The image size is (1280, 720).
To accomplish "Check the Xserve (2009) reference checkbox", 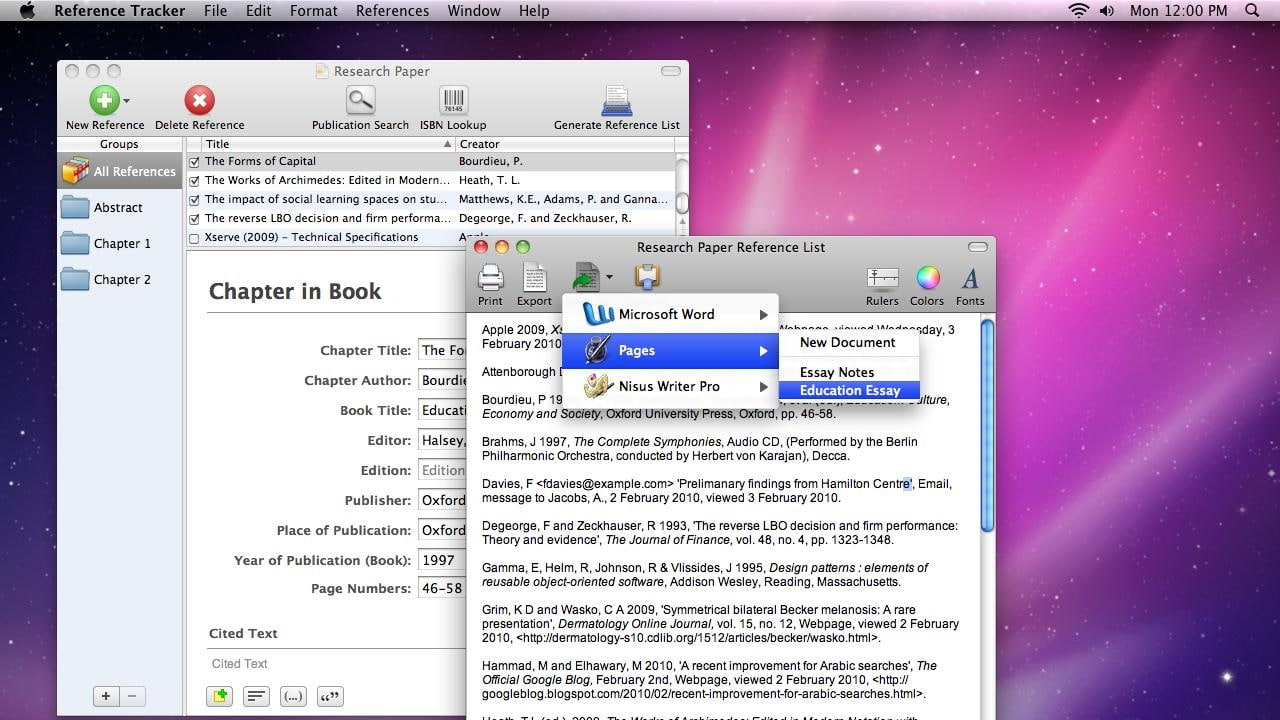I will pos(194,238).
